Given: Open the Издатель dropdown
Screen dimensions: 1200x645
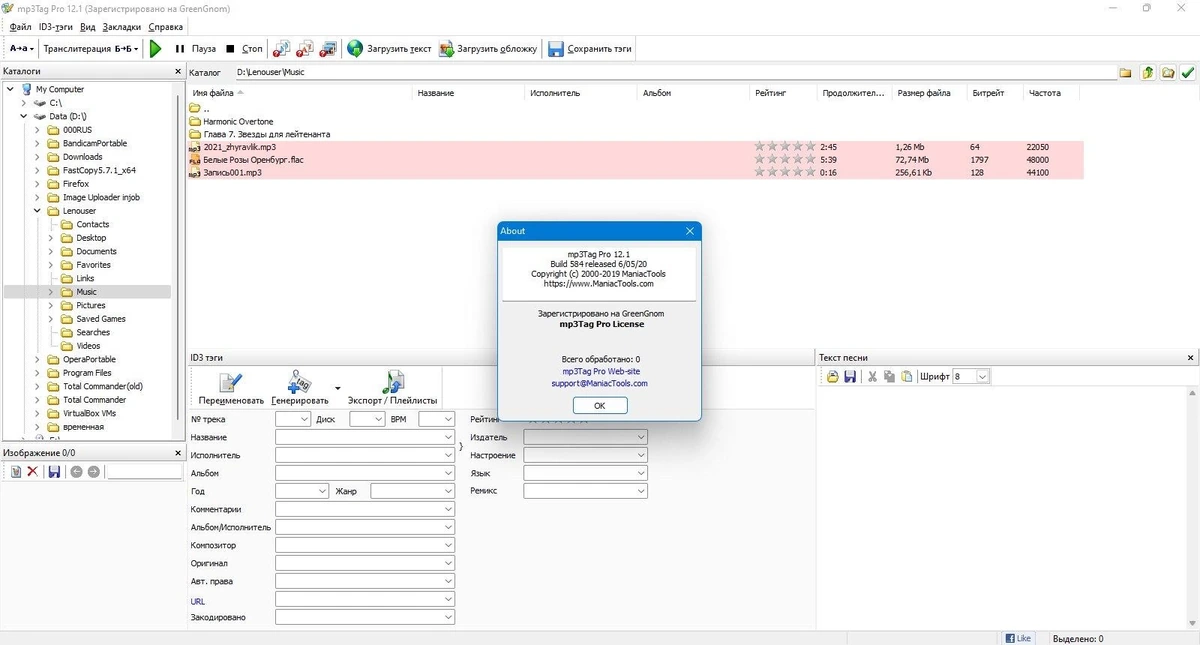Looking at the screenshot, I should (x=640, y=437).
